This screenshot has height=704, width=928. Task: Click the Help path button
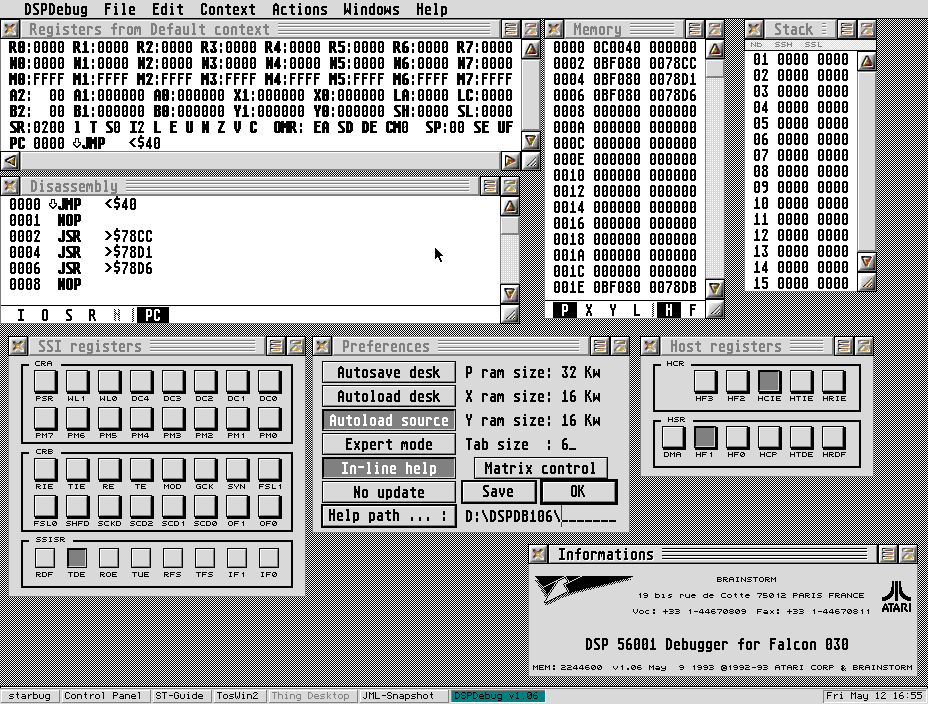pos(389,516)
